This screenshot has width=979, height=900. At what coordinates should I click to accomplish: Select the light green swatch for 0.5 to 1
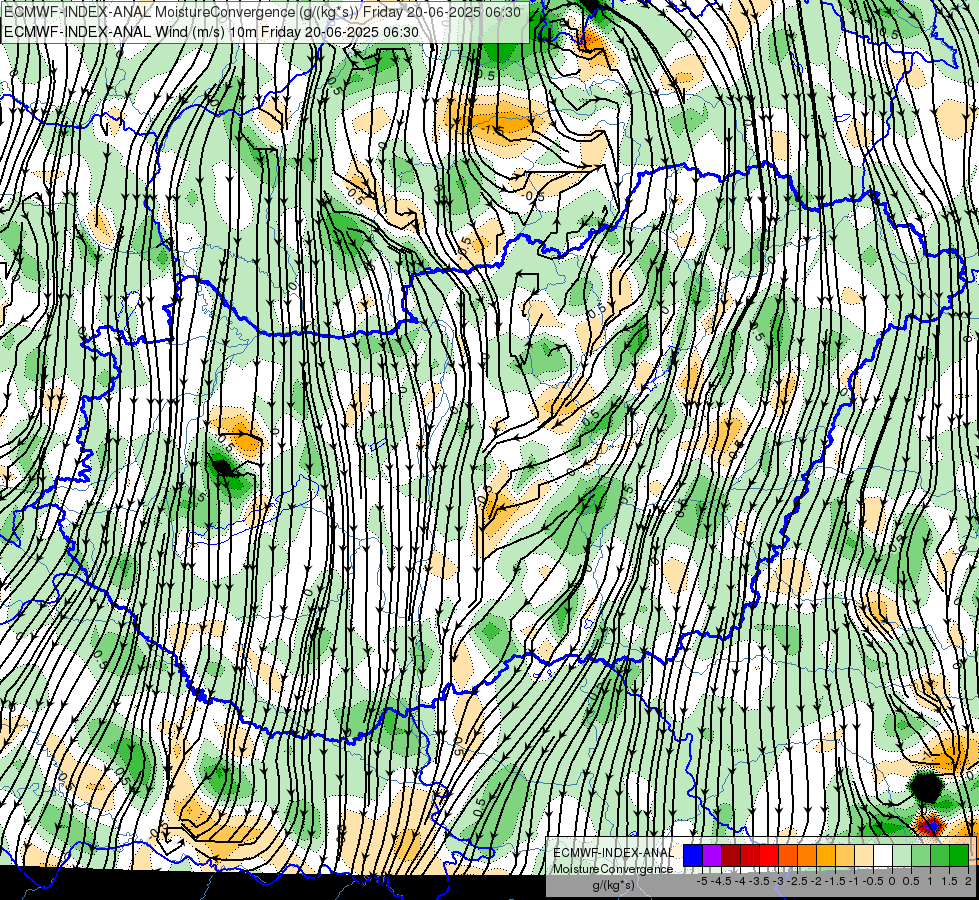[921, 855]
